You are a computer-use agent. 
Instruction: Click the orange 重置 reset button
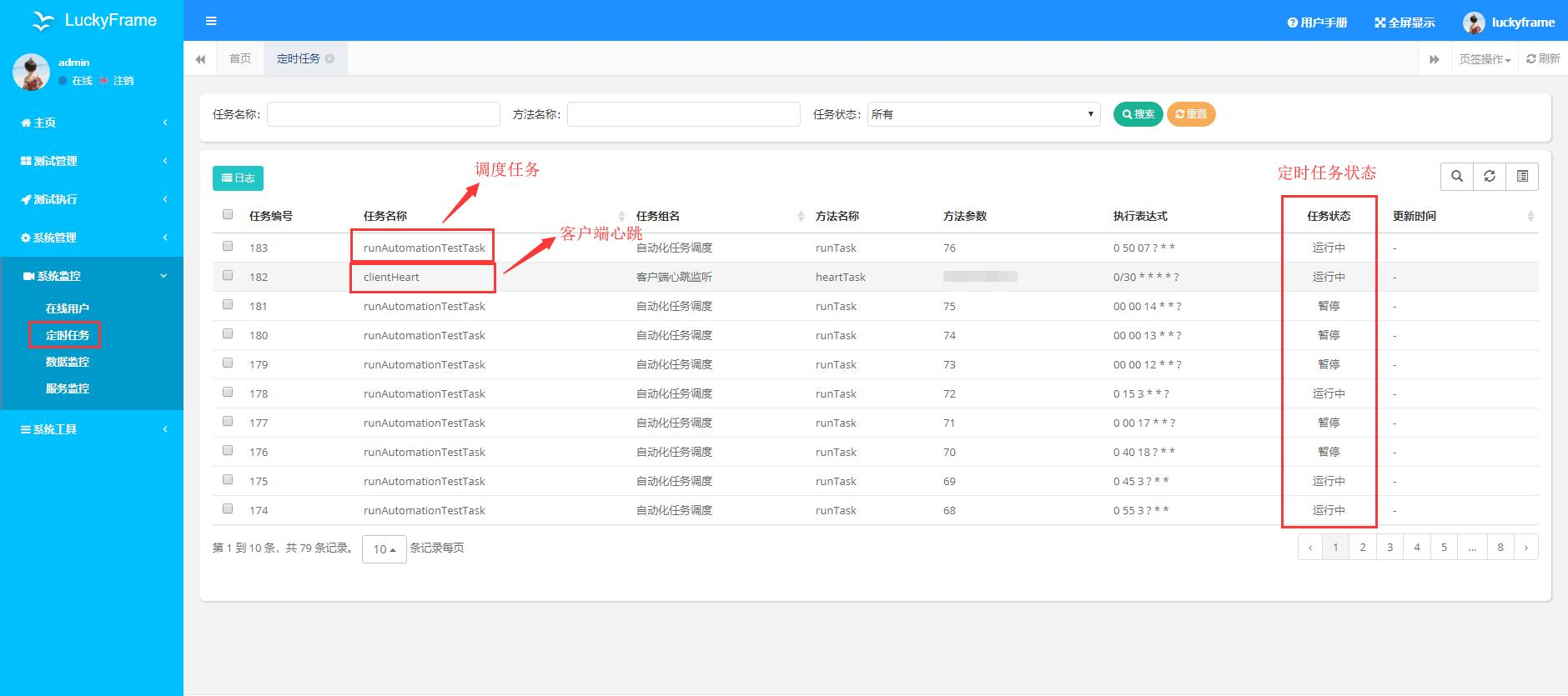(x=1191, y=114)
